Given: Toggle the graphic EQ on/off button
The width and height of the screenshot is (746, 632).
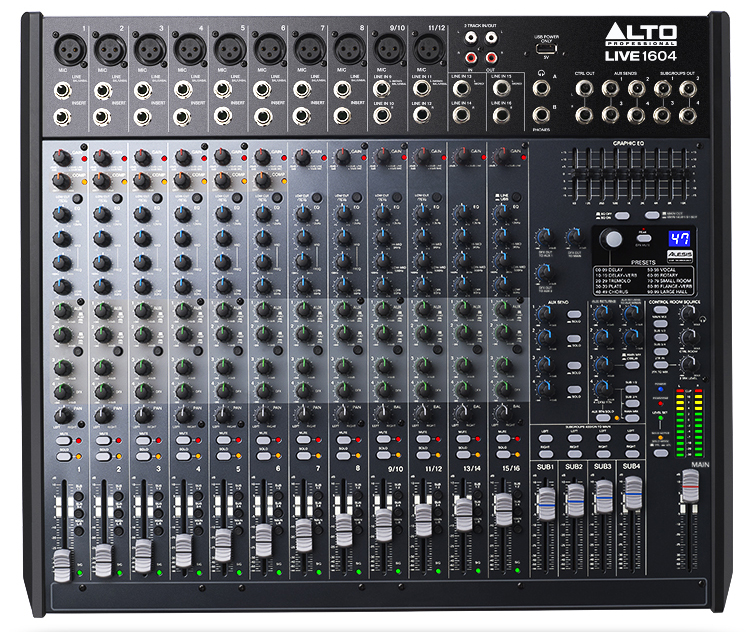Looking at the screenshot, I should pyautogui.click(x=622, y=216).
